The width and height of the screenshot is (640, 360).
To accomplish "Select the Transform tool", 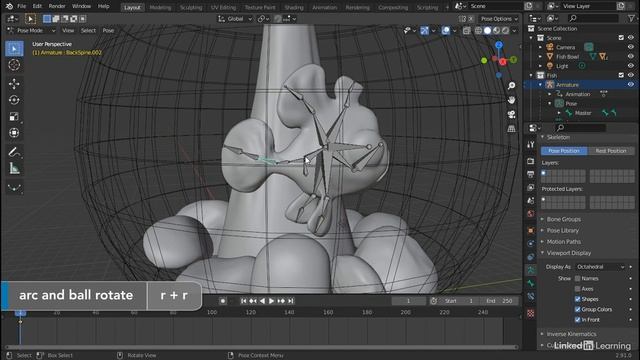I will [x=14, y=133].
